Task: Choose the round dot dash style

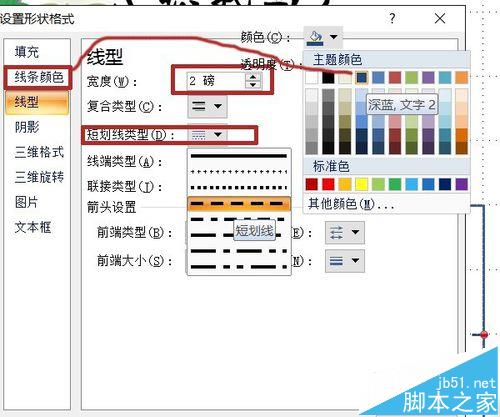Action: [239, 172]
